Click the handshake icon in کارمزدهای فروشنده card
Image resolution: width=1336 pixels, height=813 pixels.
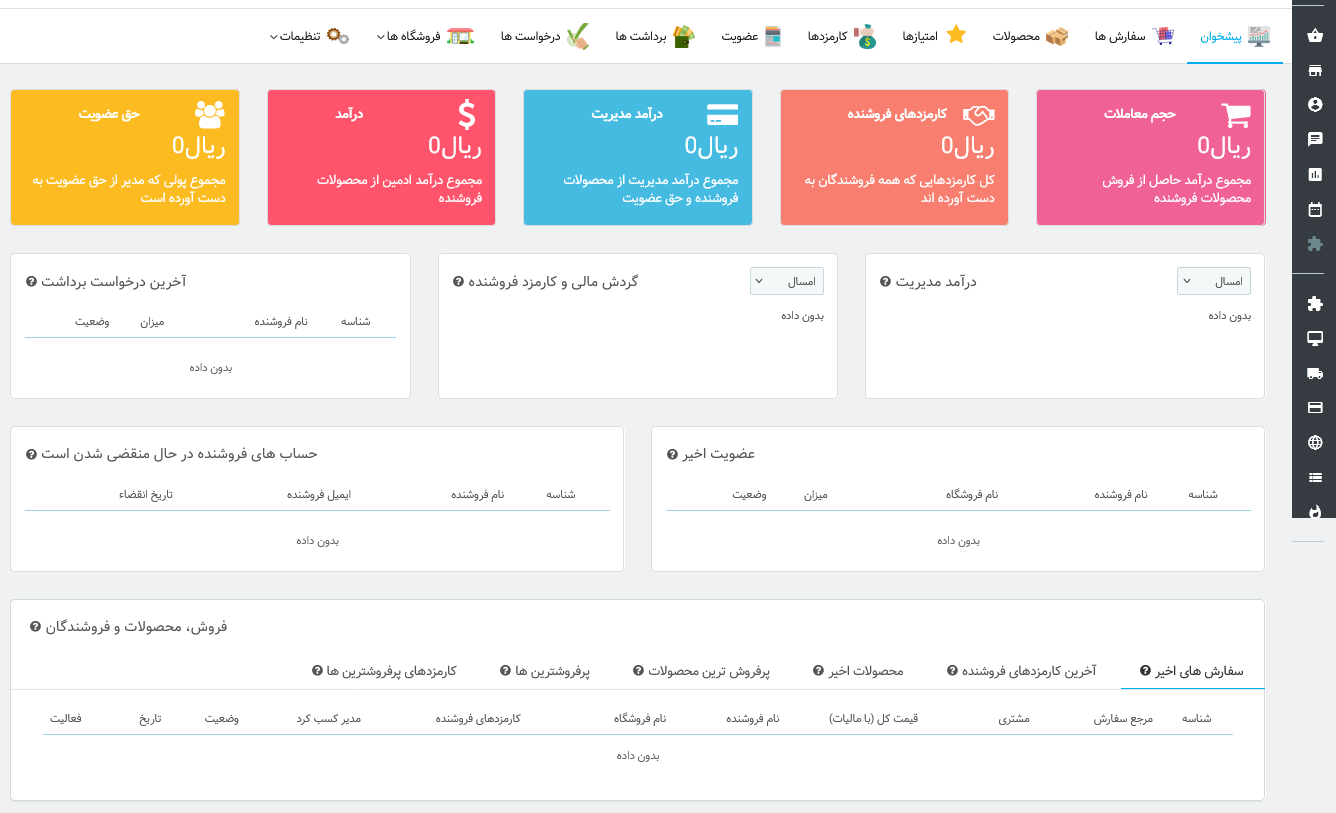click(978, 115)
